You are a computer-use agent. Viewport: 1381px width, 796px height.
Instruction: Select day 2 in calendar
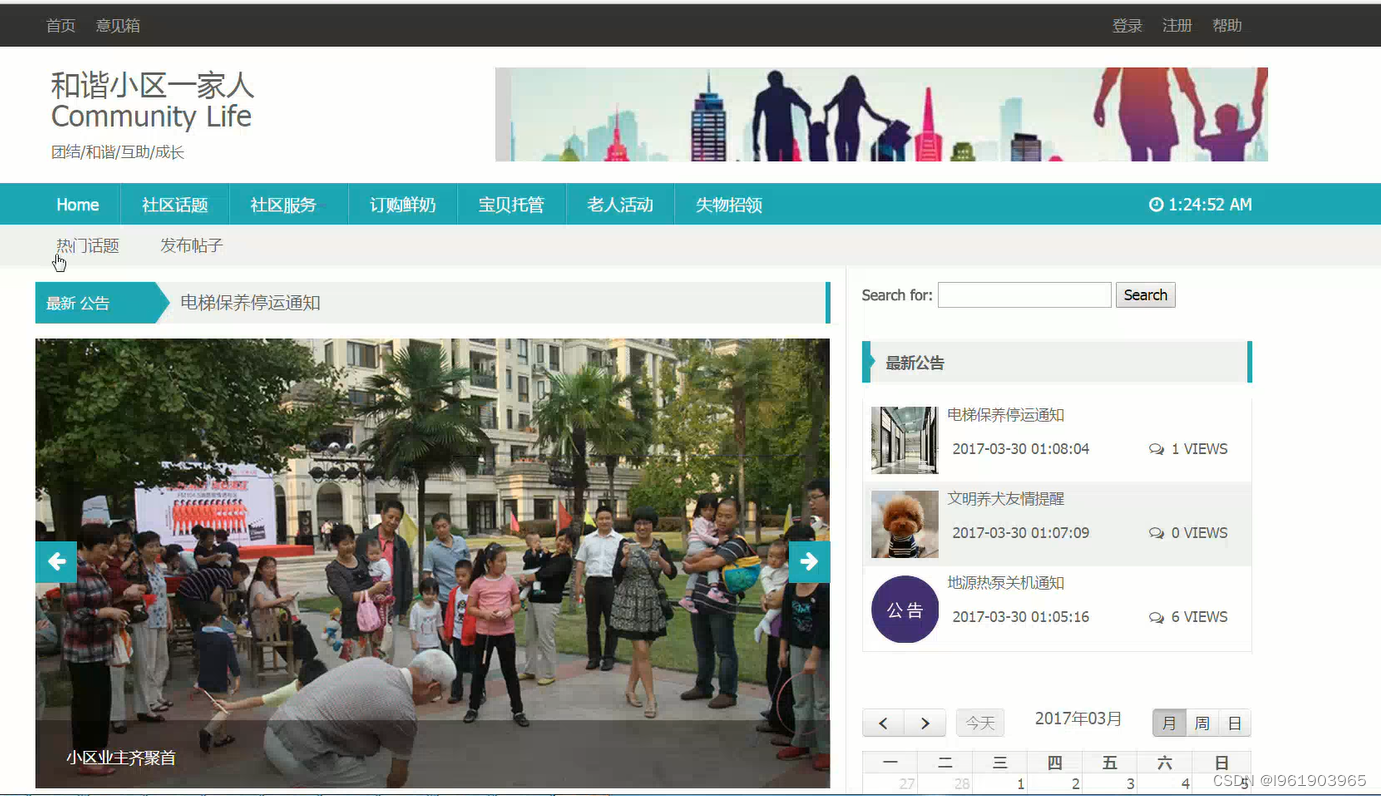tap(1055, 784)
